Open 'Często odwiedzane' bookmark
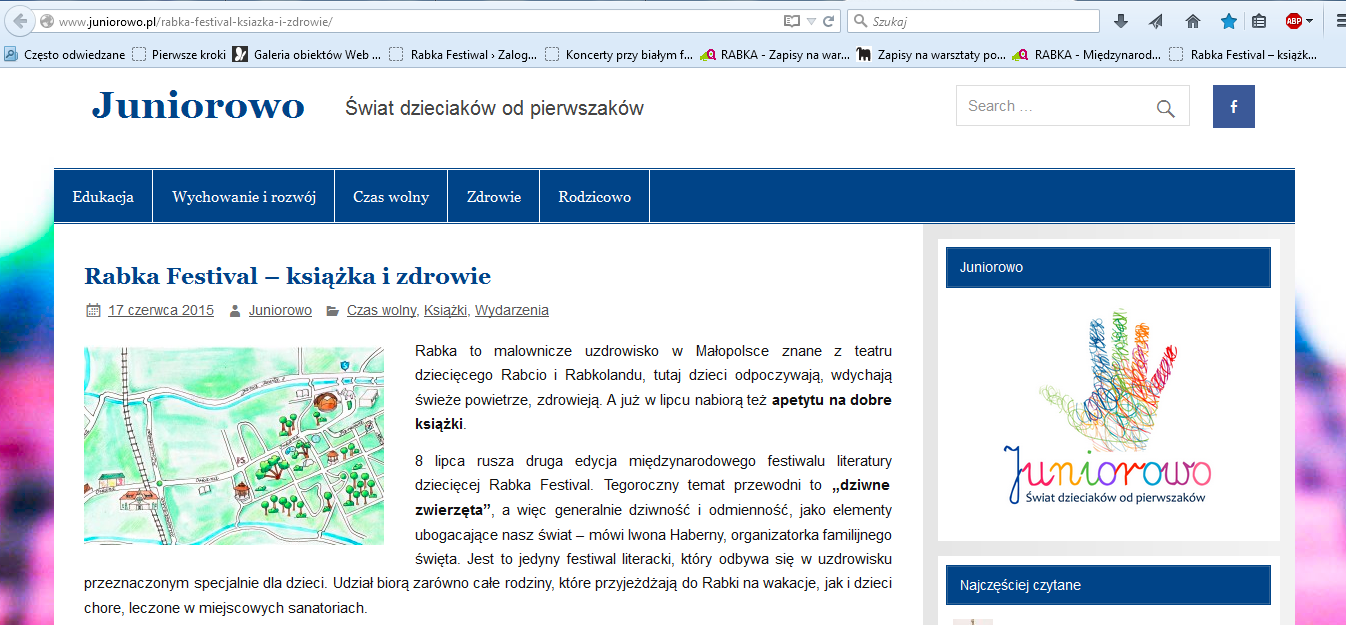 (x=67, y=55)
